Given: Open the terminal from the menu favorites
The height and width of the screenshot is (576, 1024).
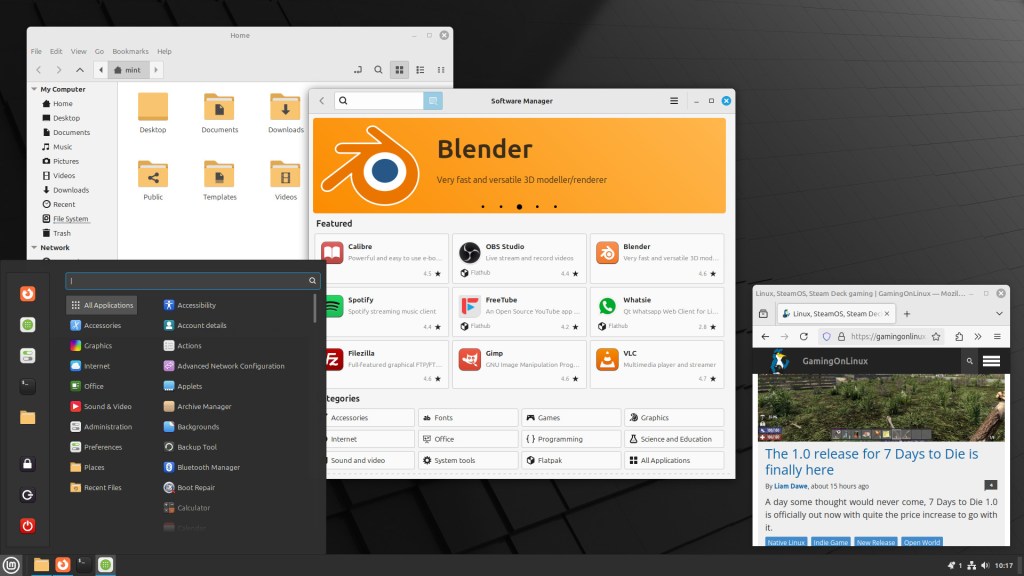Looking at the screenshot, I should pos(28,386).
